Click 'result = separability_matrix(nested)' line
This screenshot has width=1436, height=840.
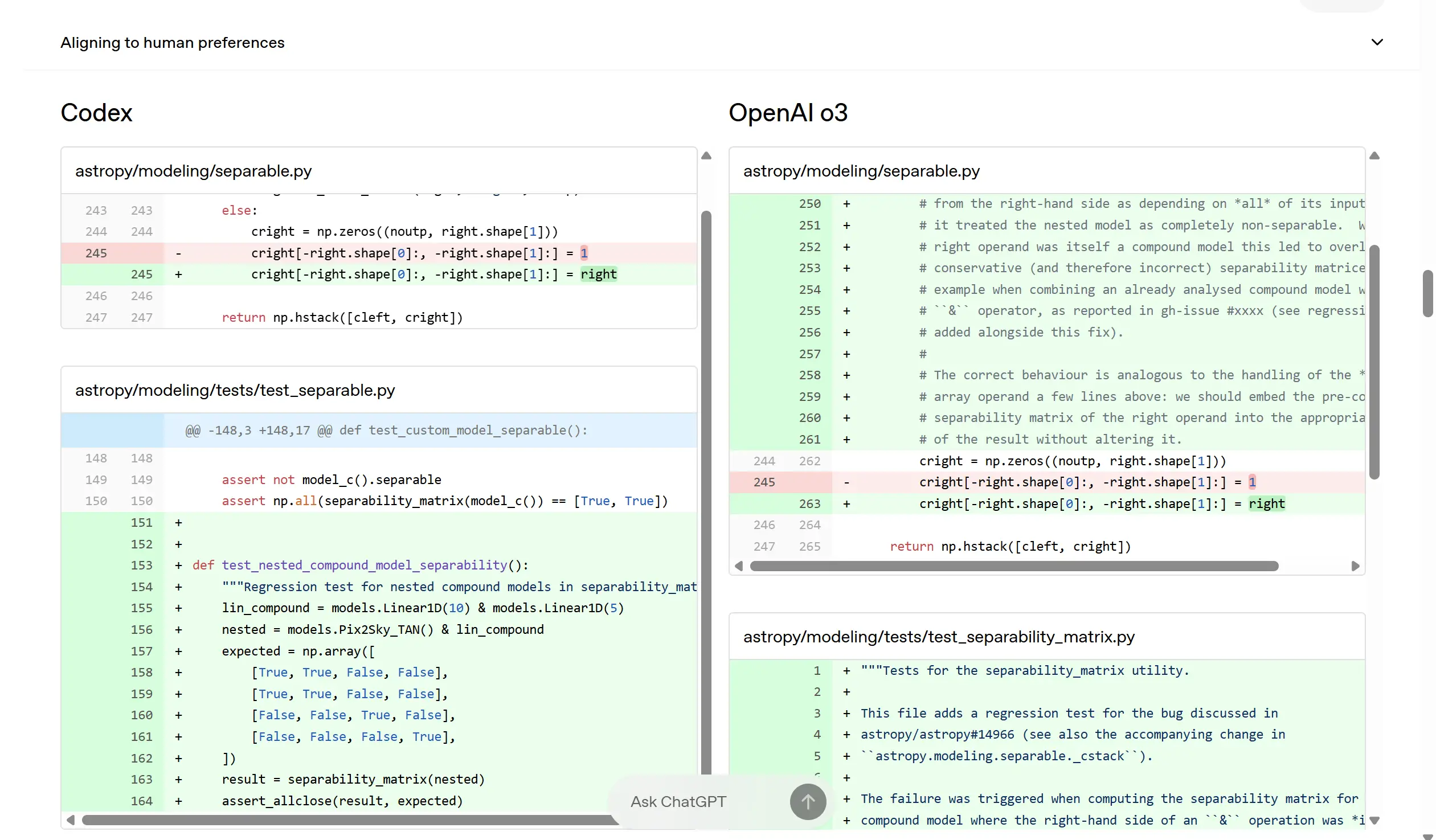[379, 780]
